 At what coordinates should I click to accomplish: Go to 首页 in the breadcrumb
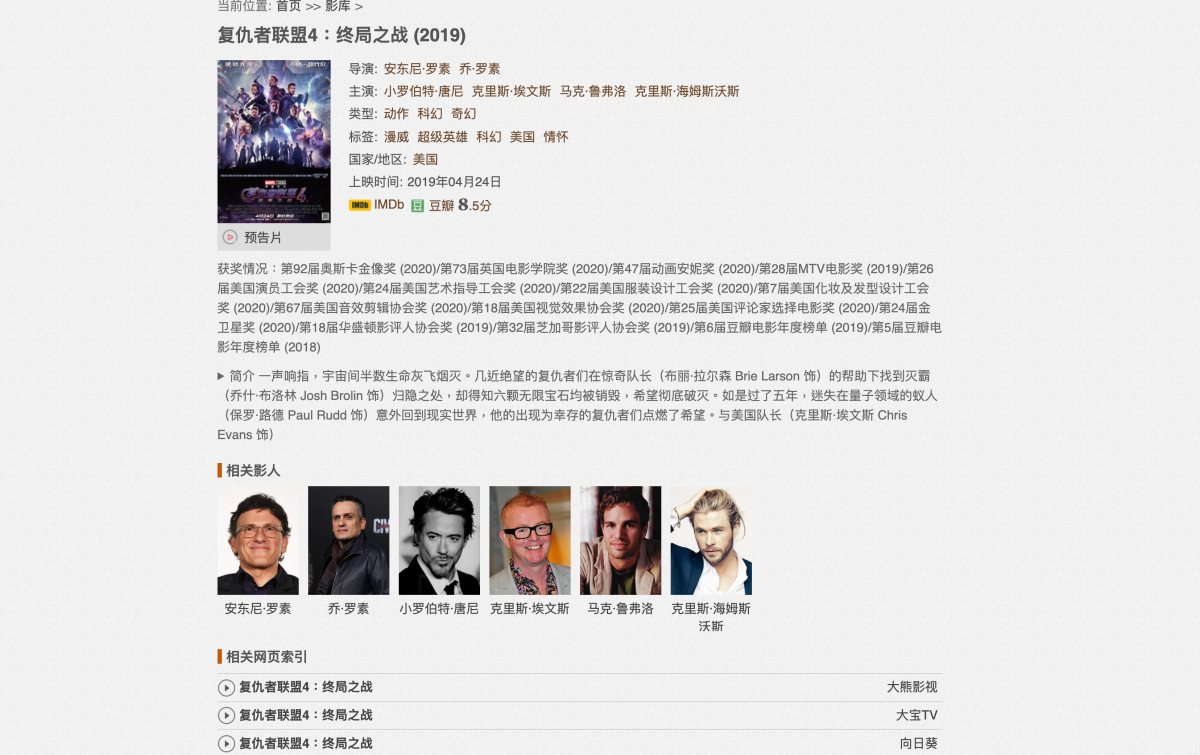click(x=288, y=6)
